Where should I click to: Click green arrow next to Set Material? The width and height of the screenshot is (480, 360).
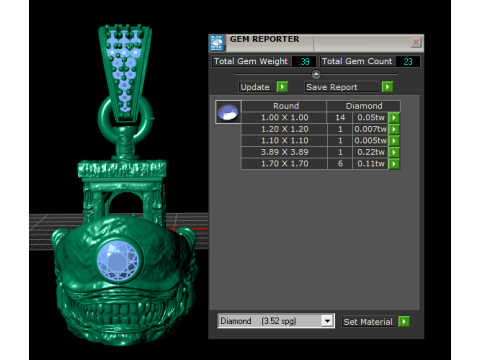pos(404,322)
